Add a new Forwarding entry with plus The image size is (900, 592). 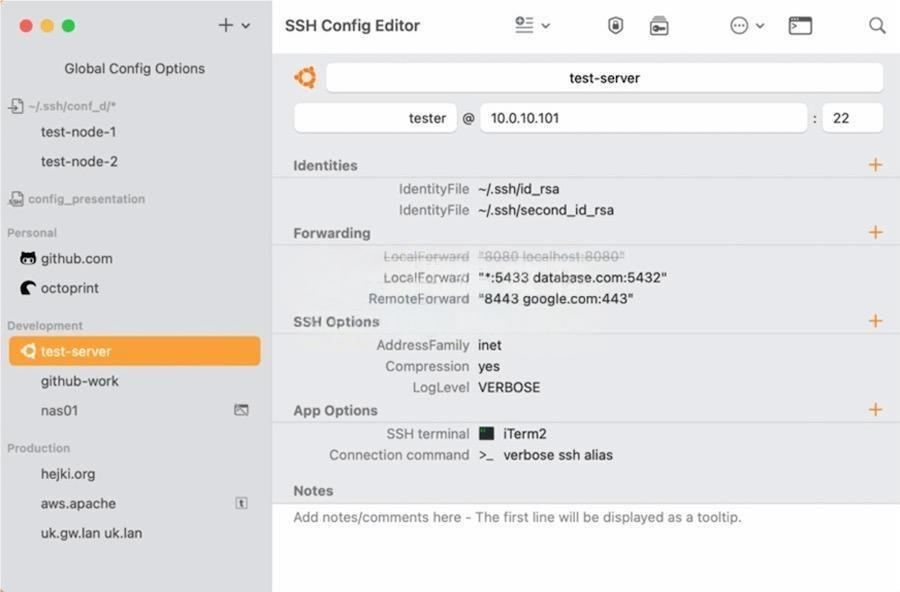[x=875, y=233]
